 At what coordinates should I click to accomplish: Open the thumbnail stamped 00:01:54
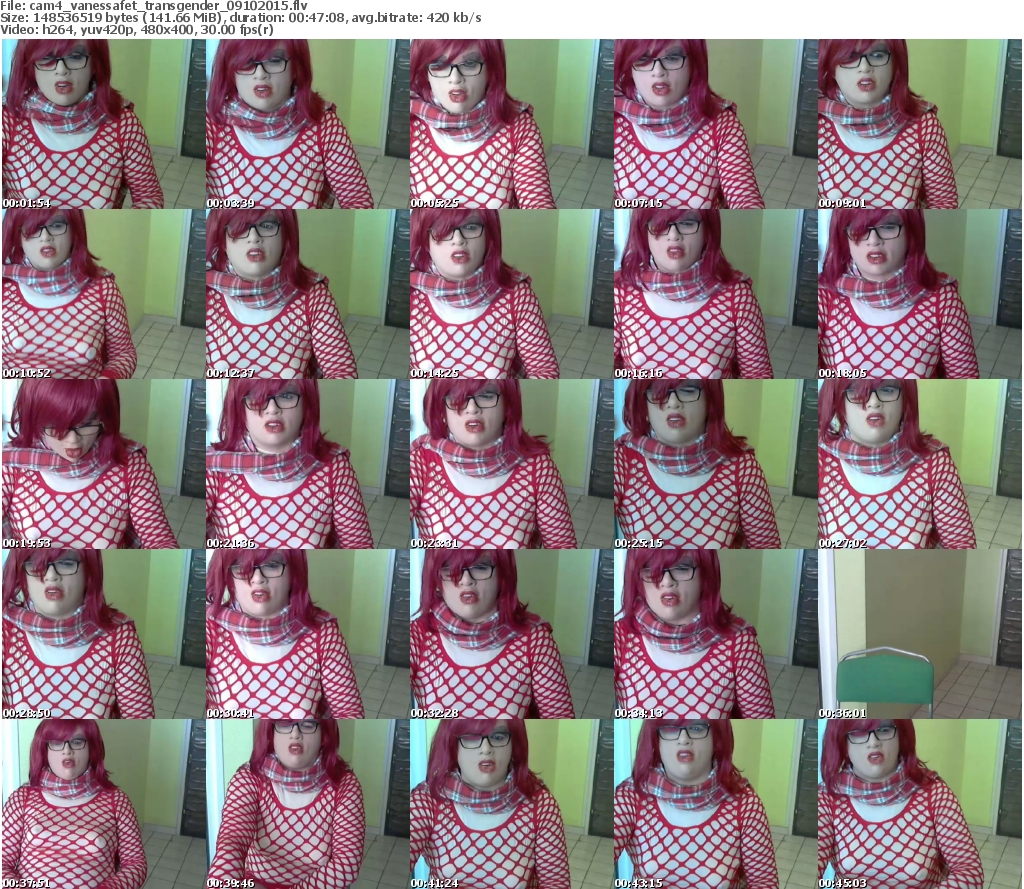point(103,124)
